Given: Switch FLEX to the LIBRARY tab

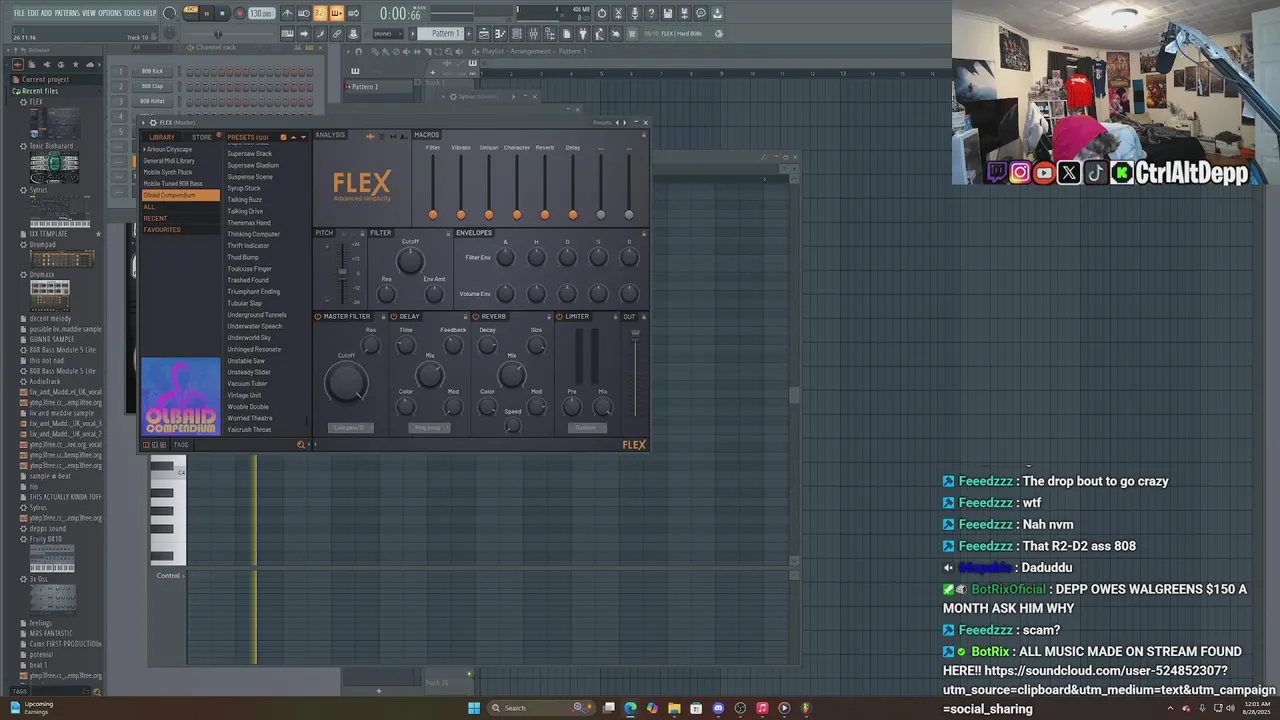Looking at the screenshot, I should [162, 137].
